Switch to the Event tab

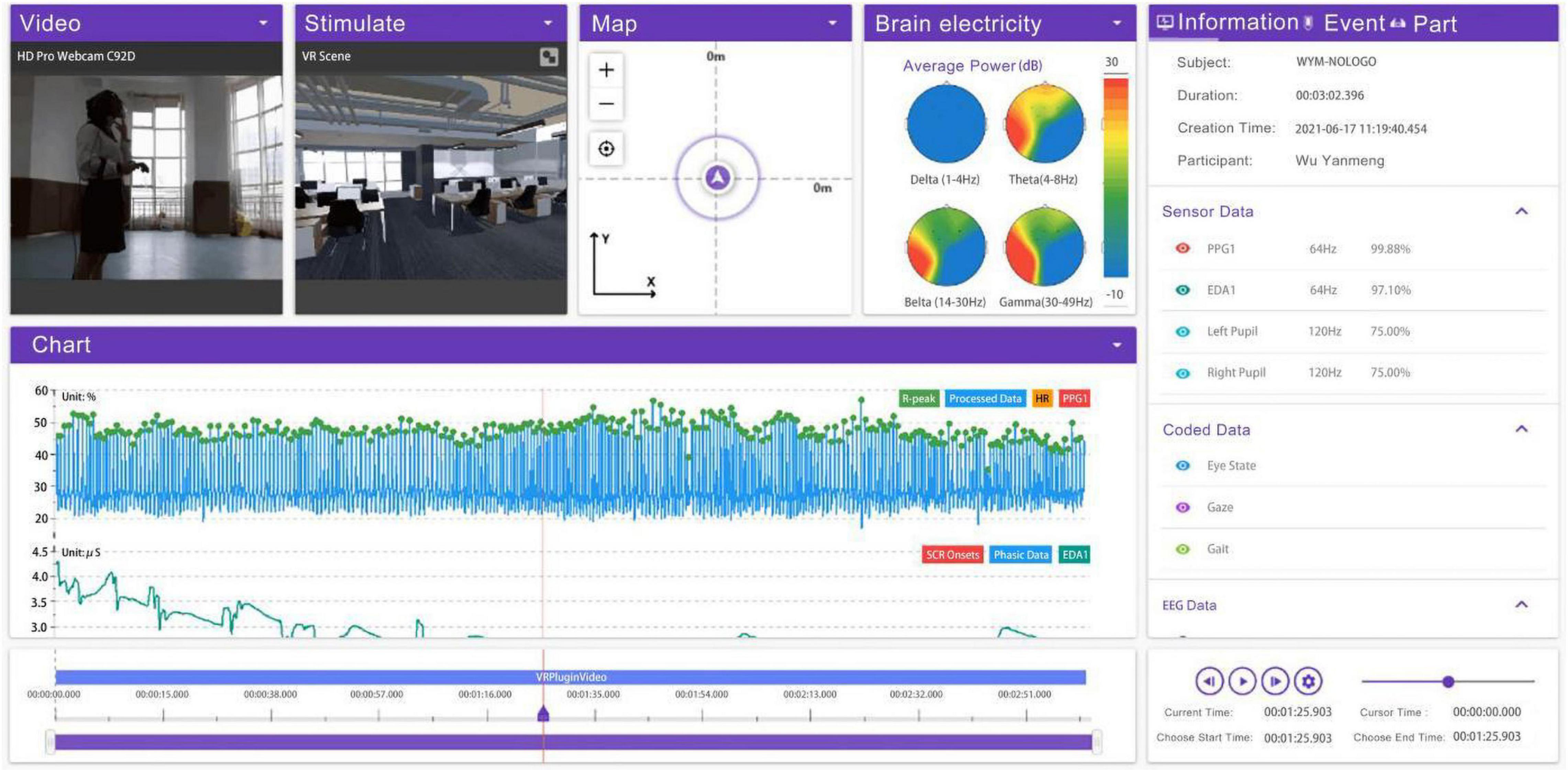[1354, 23]
